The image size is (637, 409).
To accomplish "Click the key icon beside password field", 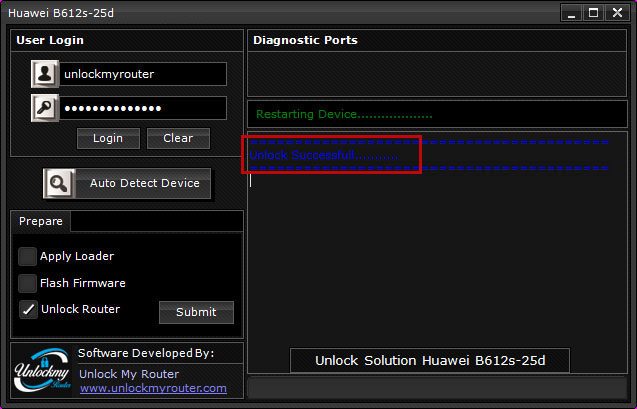I will click(45, 108).
